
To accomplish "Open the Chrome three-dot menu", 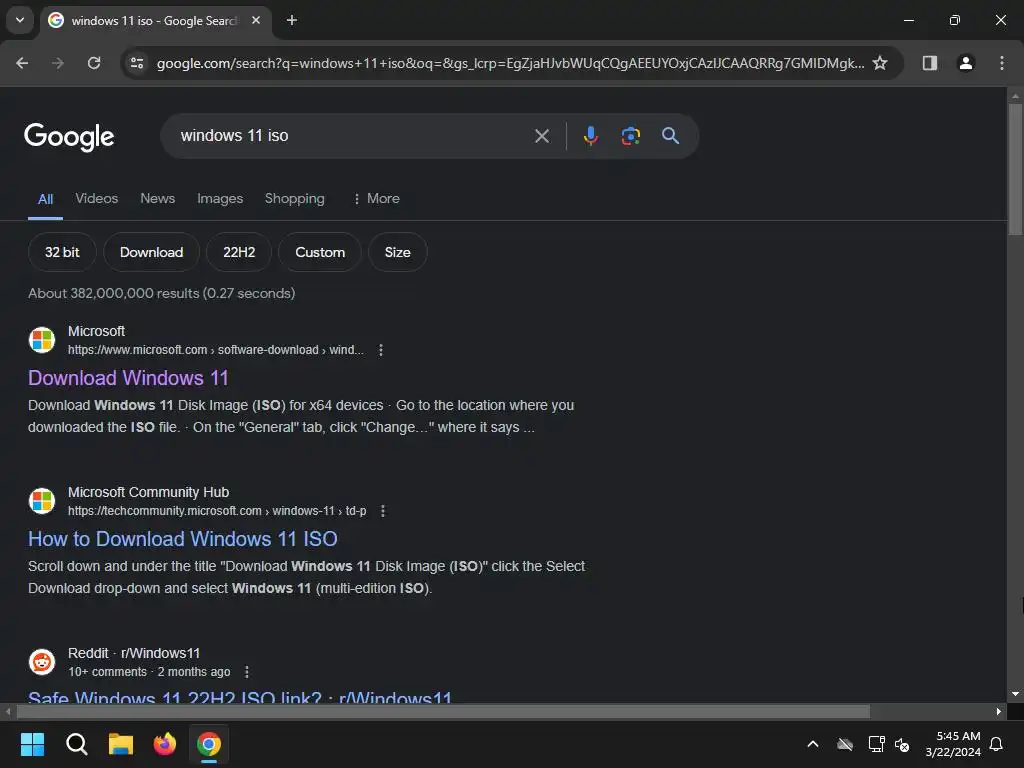I will tap(1002, 63).
